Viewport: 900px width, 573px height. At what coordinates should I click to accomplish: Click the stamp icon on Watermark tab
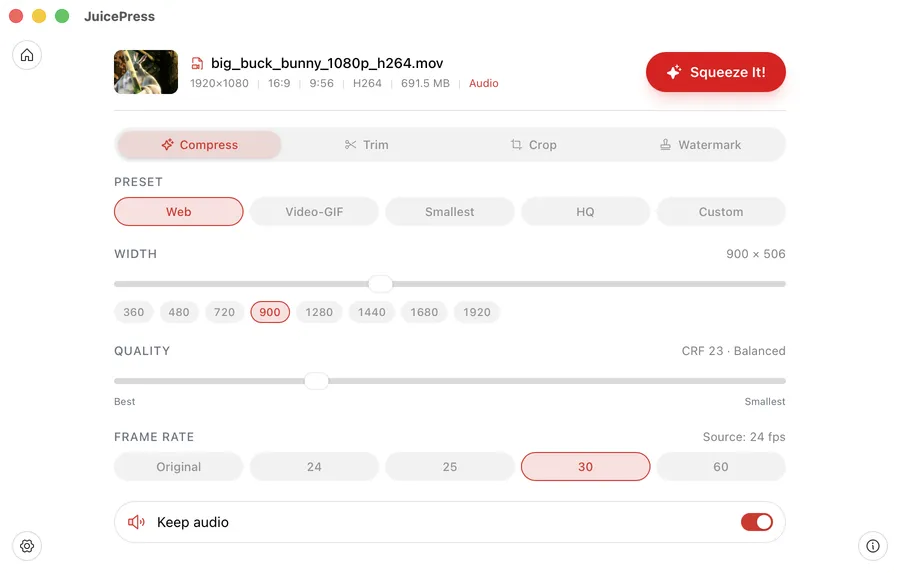tap(665, 145)
